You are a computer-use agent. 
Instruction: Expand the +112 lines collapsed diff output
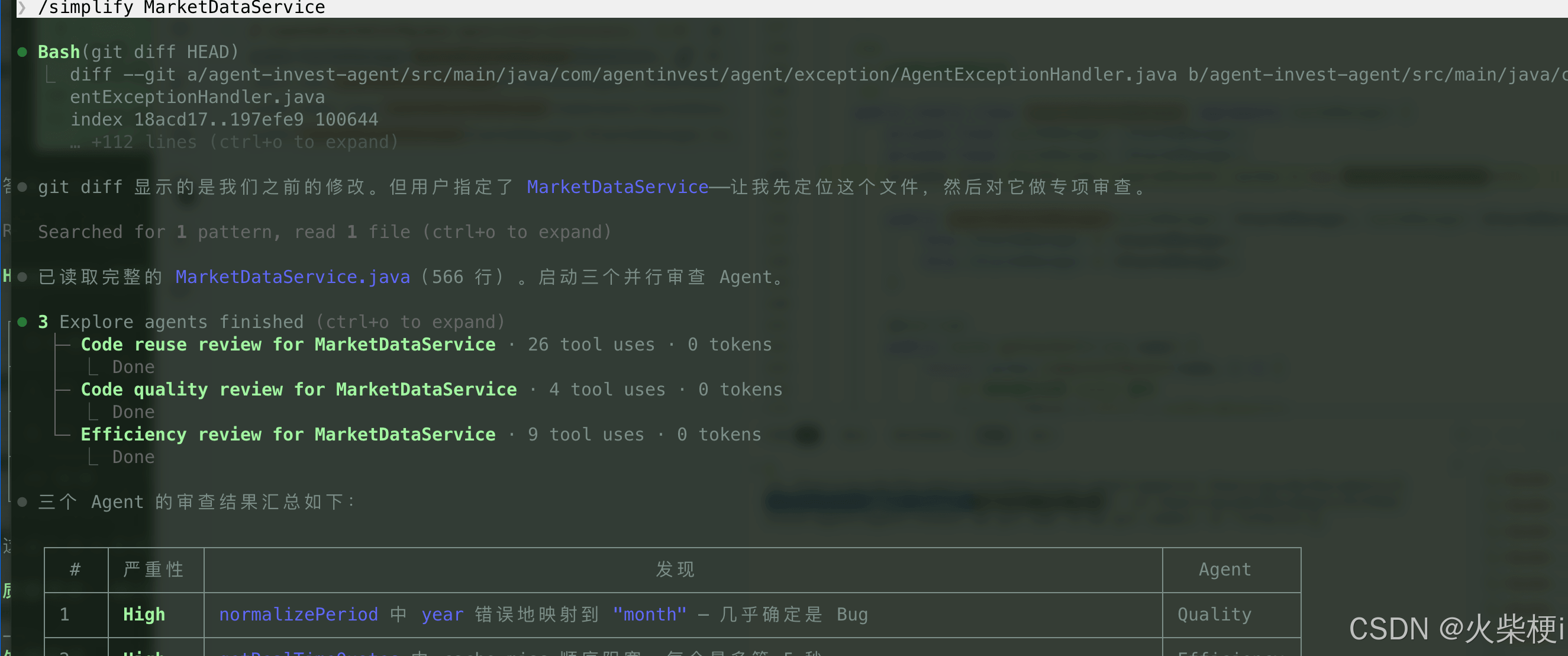234,142
